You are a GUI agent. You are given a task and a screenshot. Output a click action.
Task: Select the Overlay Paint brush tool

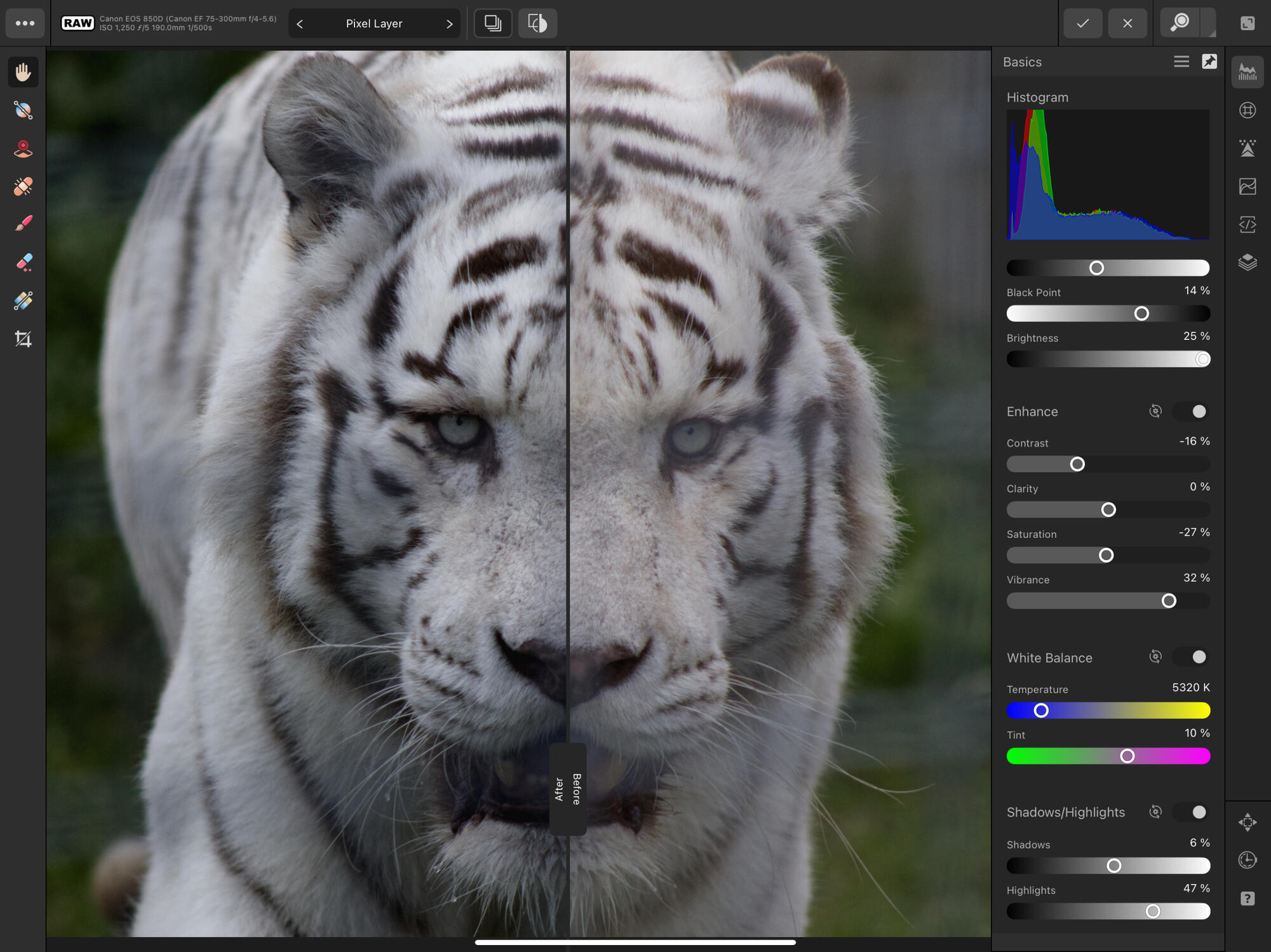24,224
